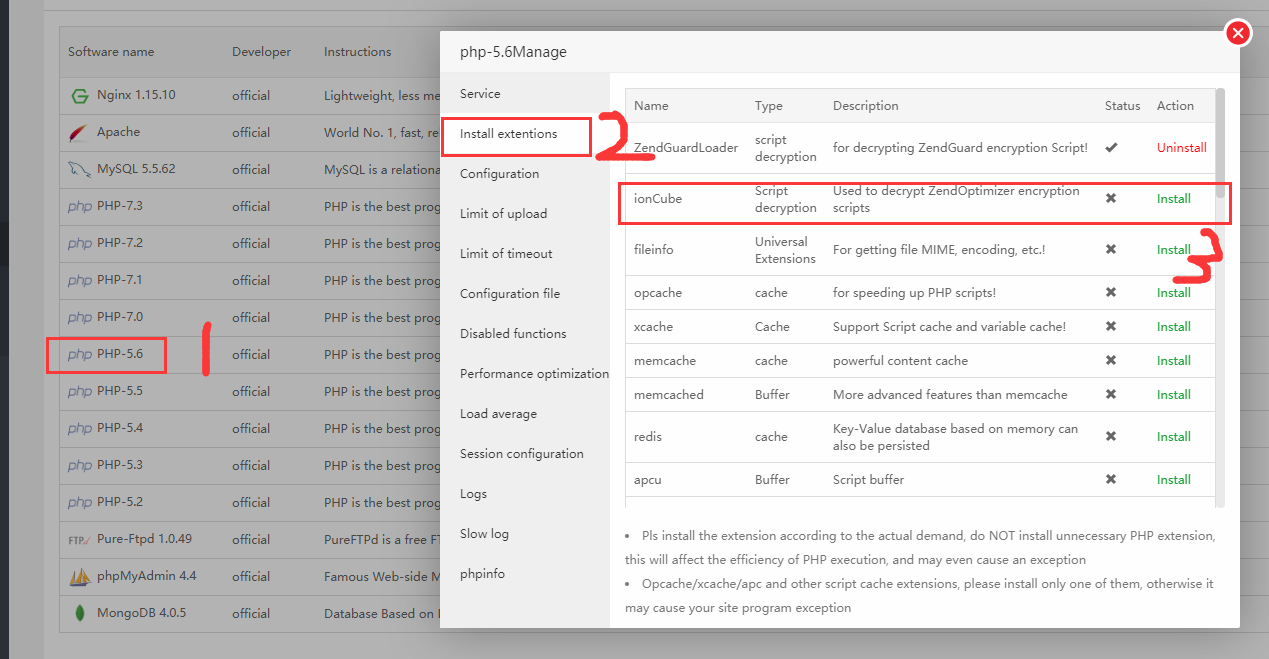The width and height of the screenshot is (1269, 659).
Task: Open the phpinfo tab
Action: point(525,573)
